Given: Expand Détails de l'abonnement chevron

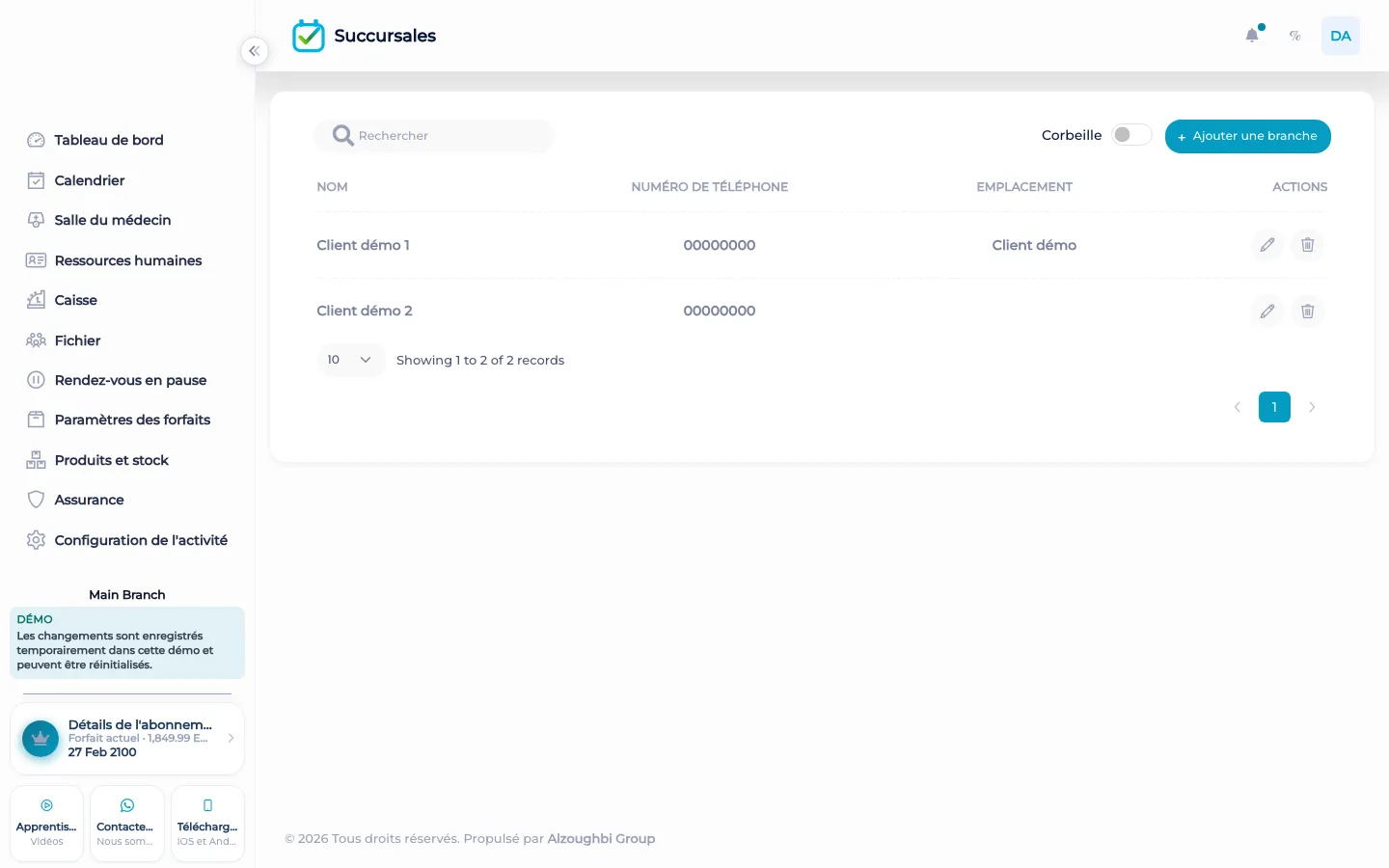Looking at the screenshot, I should coord(231,738).
